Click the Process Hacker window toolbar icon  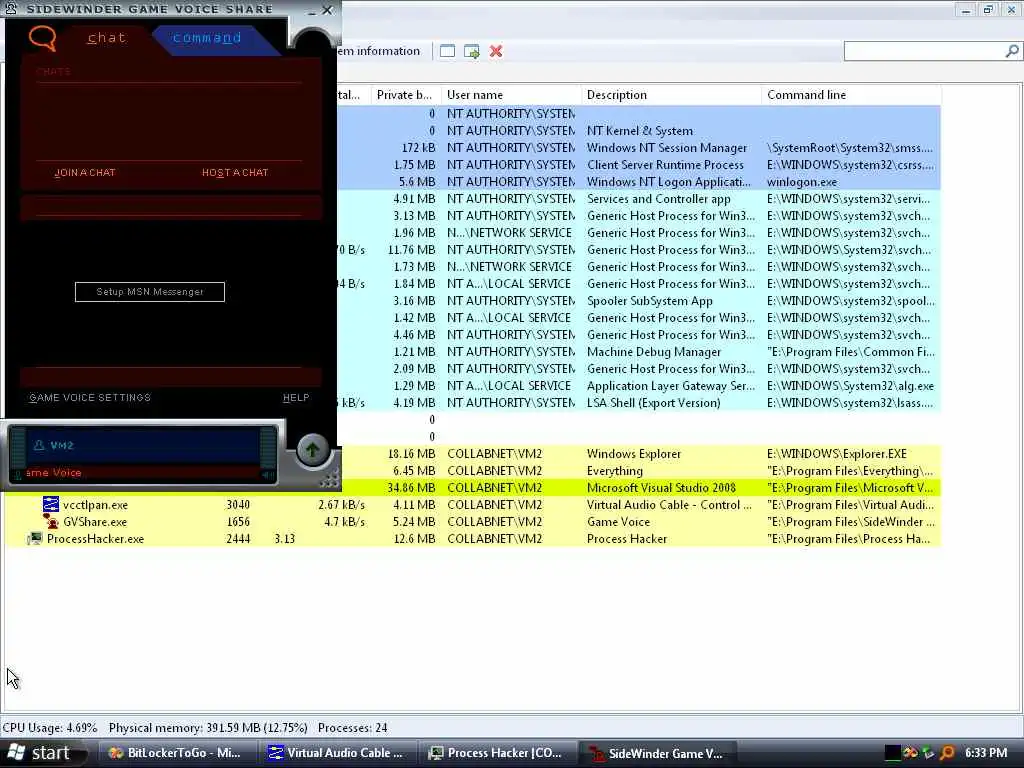pyautogui.click(x=447, y=51)
